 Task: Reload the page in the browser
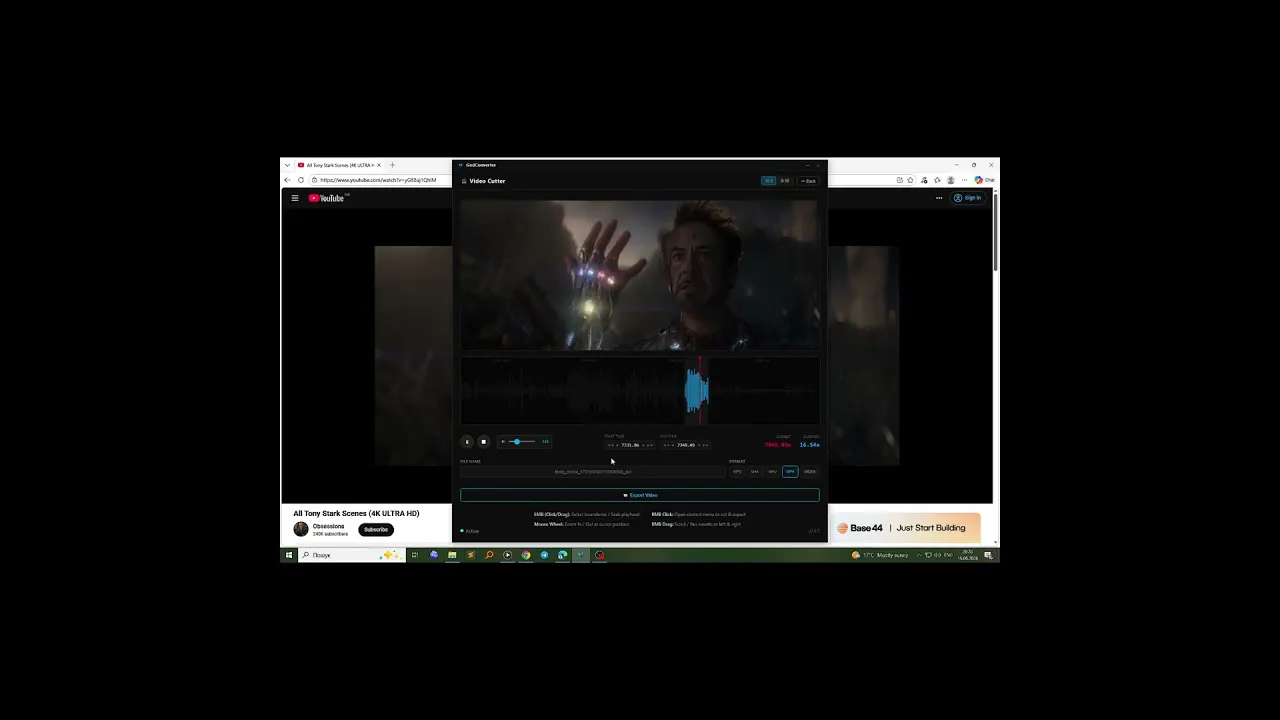tap(301, 180)
